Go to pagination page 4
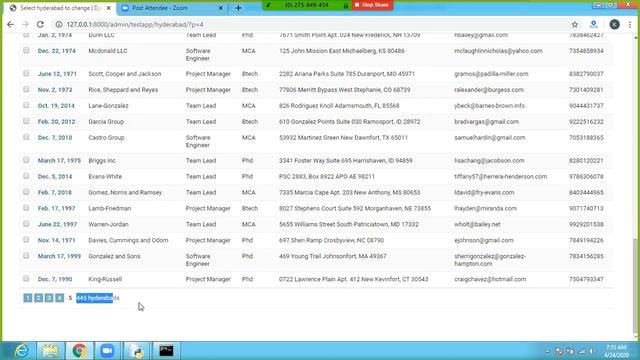This screenshot has width=640, height=360. click(59, 298)
